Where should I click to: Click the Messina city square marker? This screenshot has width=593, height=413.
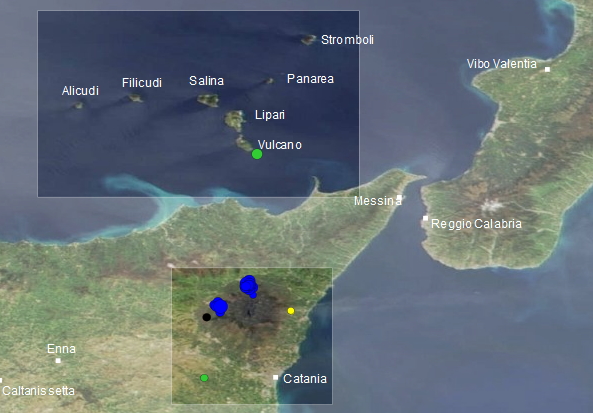pyautogui.click(x=399, y=197)
